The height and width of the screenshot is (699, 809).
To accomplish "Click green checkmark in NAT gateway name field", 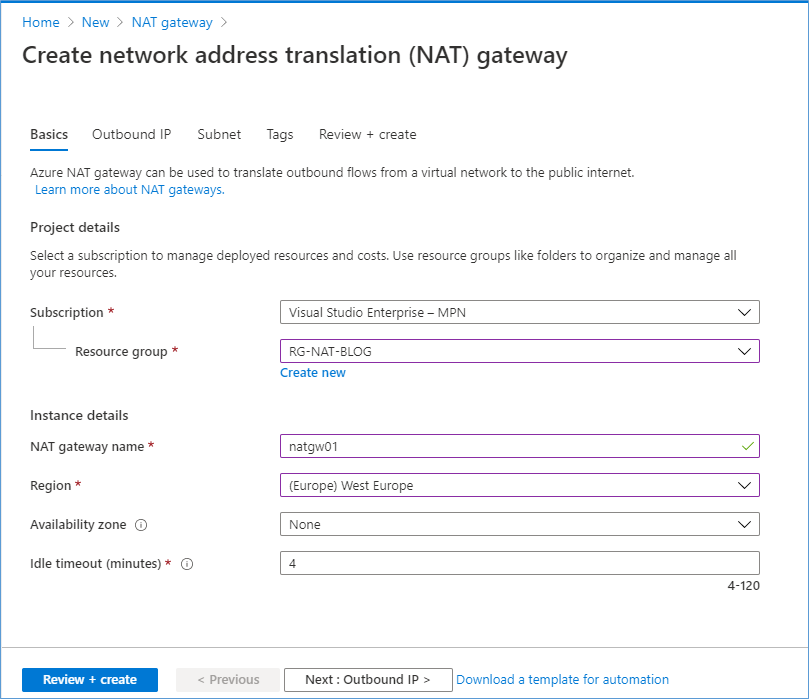I will point(747,446).
